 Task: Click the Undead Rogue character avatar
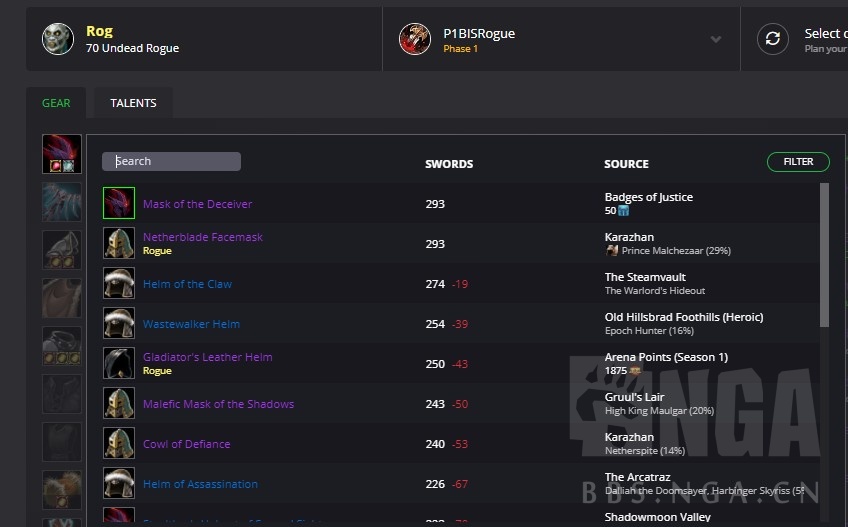click(x=58, y=39)
